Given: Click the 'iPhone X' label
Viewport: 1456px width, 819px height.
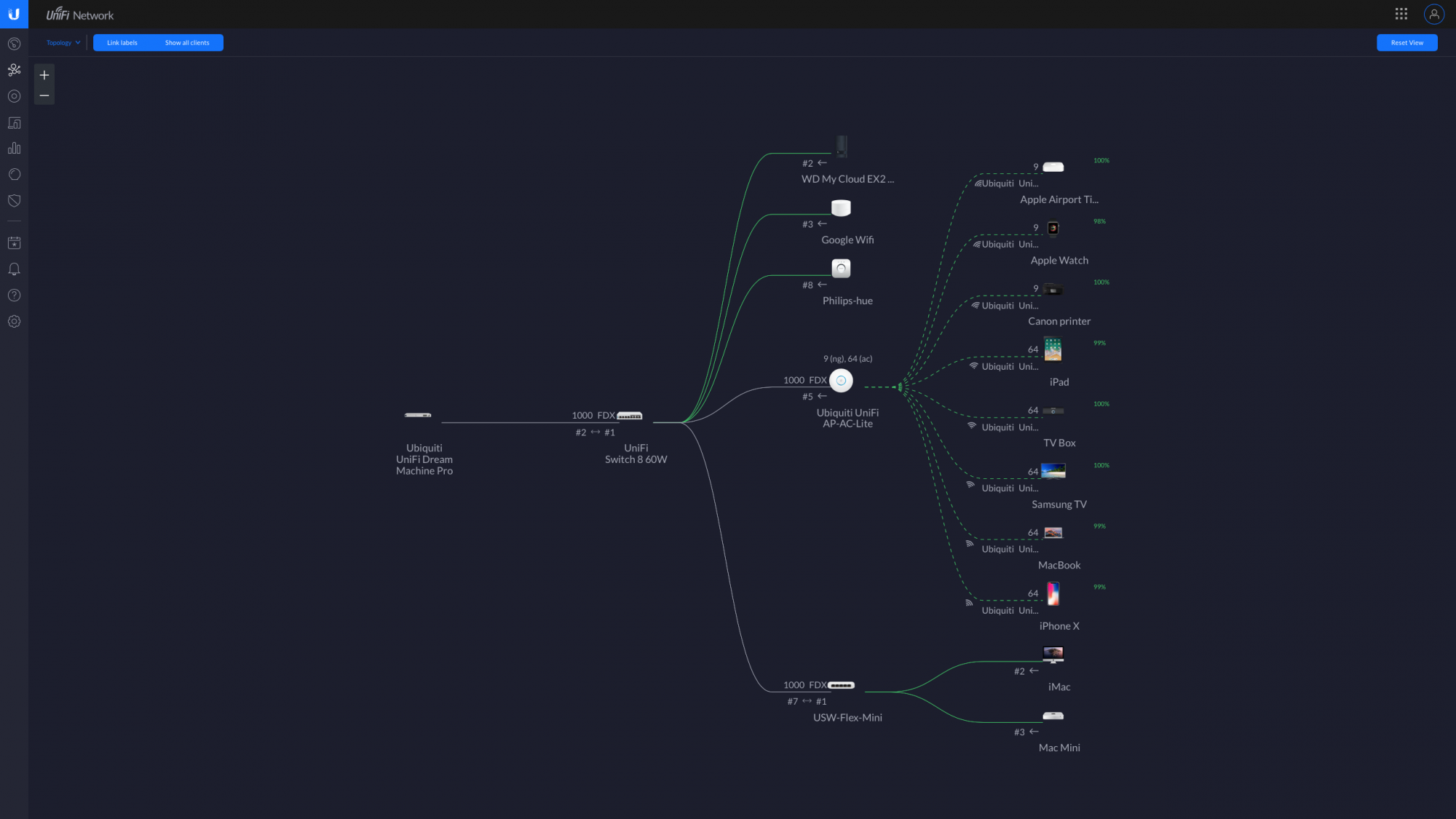Looking at the screenshot, I should pos(1059,626).
